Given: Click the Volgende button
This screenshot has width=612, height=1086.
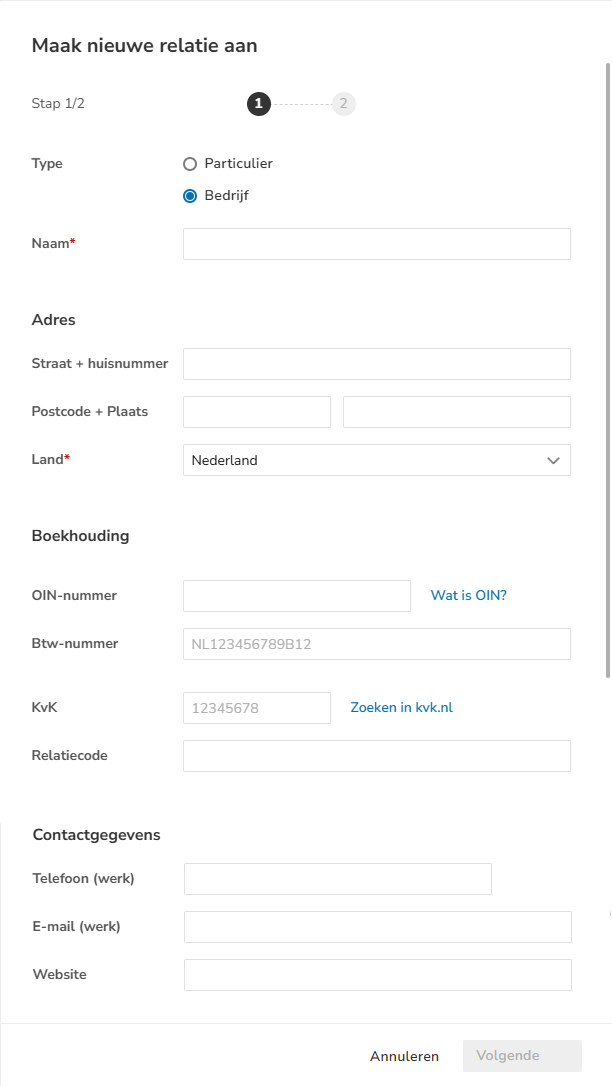Looking at the screenshot, I should point(522,1056).
